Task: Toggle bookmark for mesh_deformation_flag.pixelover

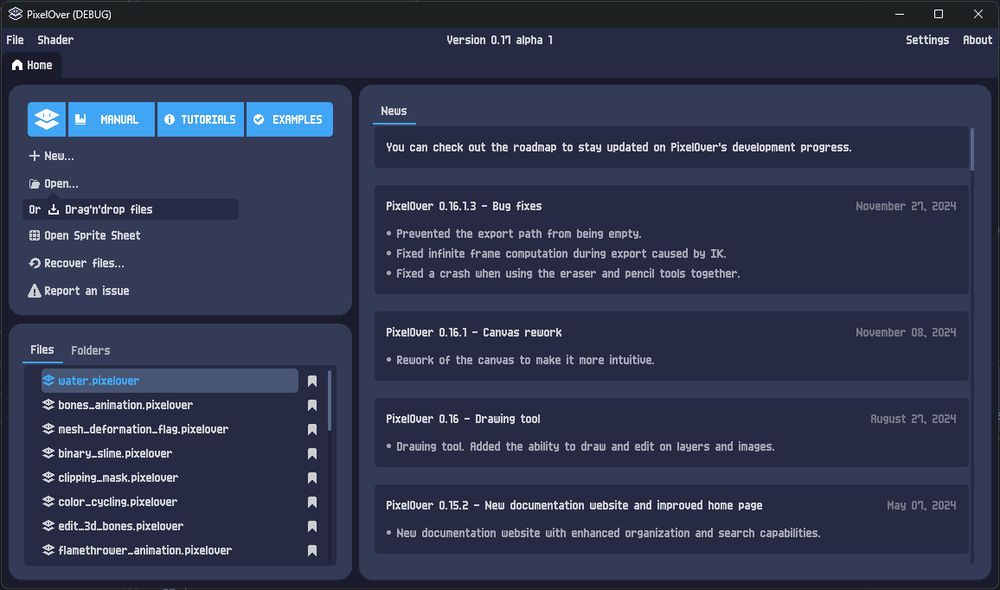Action: 312,429
